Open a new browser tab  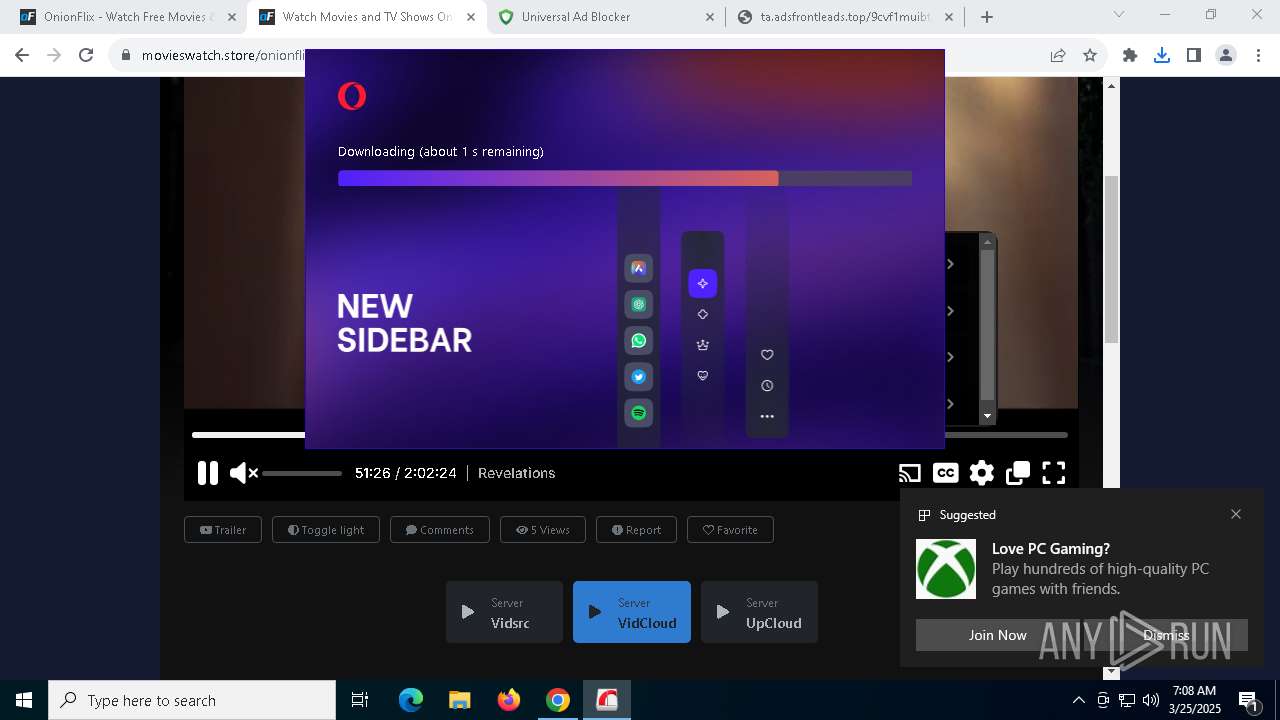987,17
